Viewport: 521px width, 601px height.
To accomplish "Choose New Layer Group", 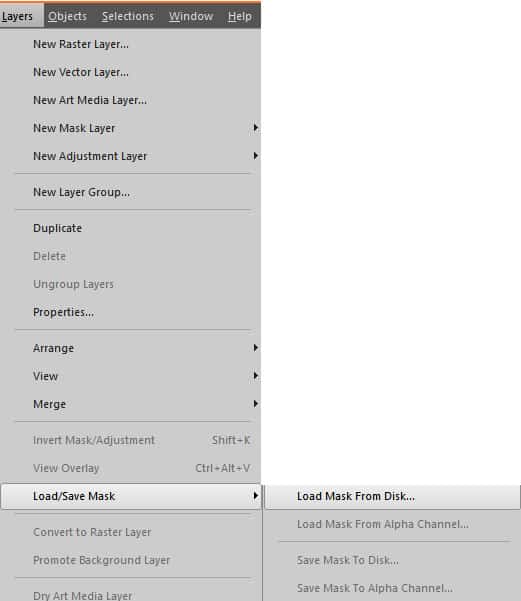I will point(130,192).
